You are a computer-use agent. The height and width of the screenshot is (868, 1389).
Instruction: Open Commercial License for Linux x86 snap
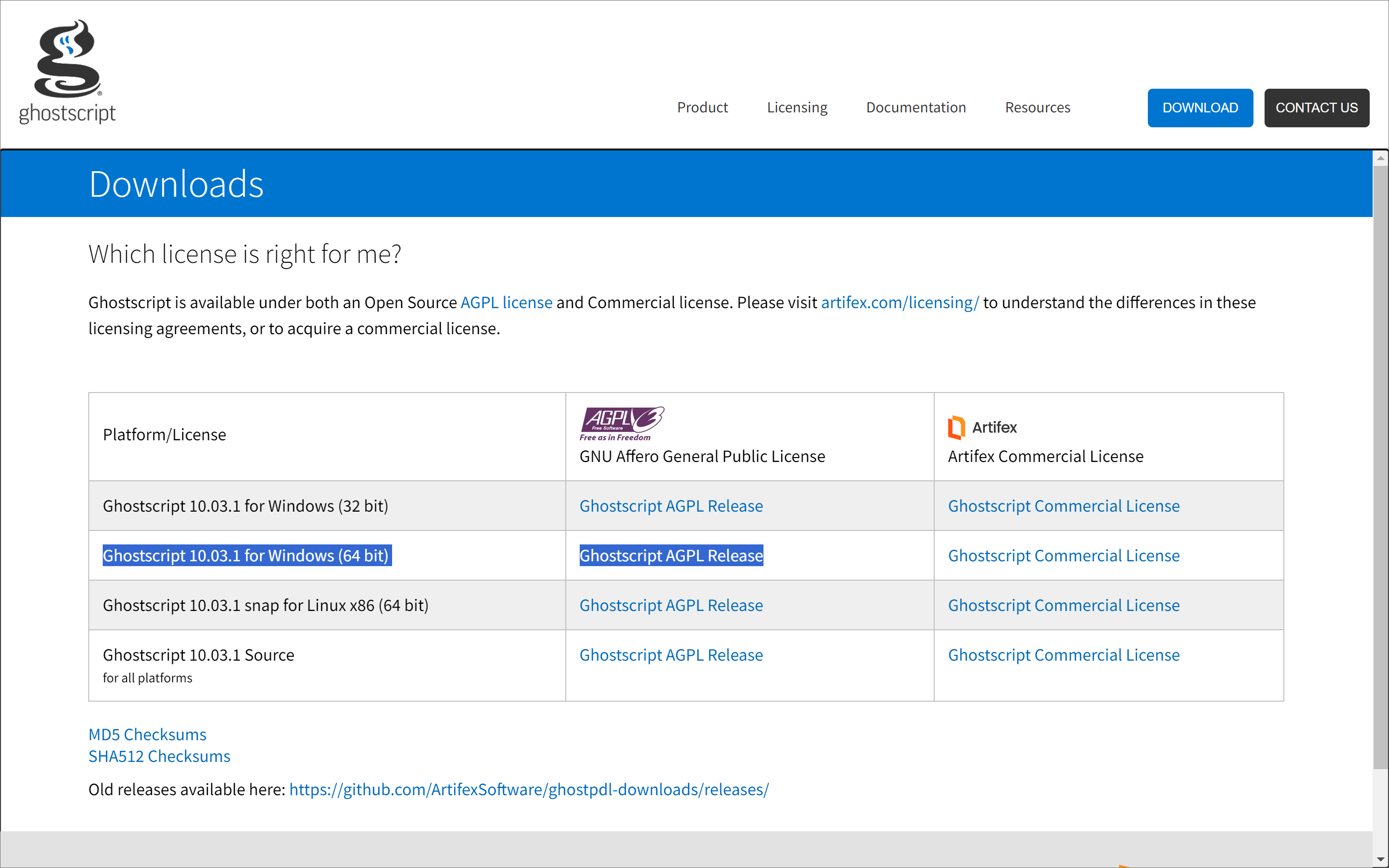tap(1063, 605)
